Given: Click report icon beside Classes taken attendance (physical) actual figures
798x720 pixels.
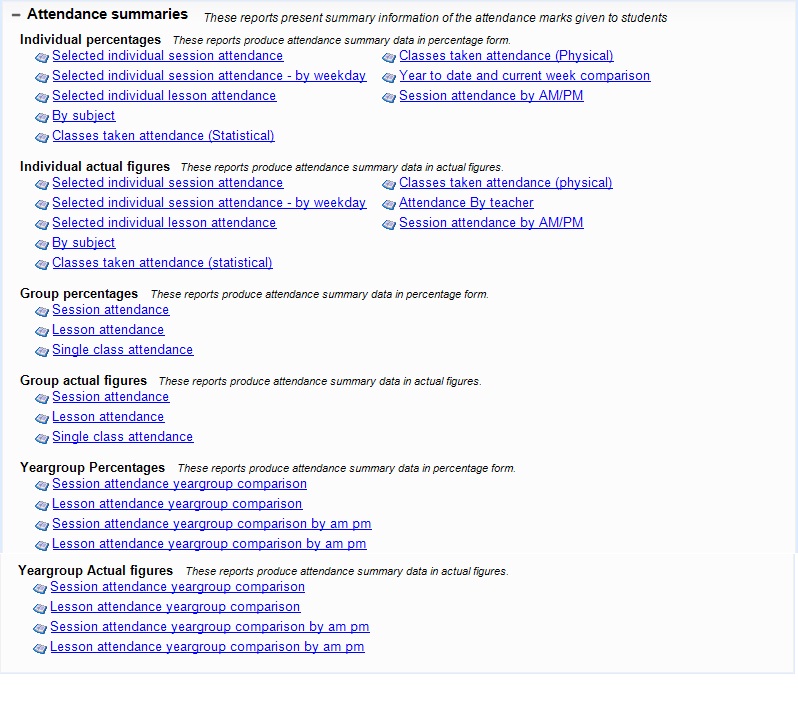Looking at the screenshot, I should pos(389,184).
